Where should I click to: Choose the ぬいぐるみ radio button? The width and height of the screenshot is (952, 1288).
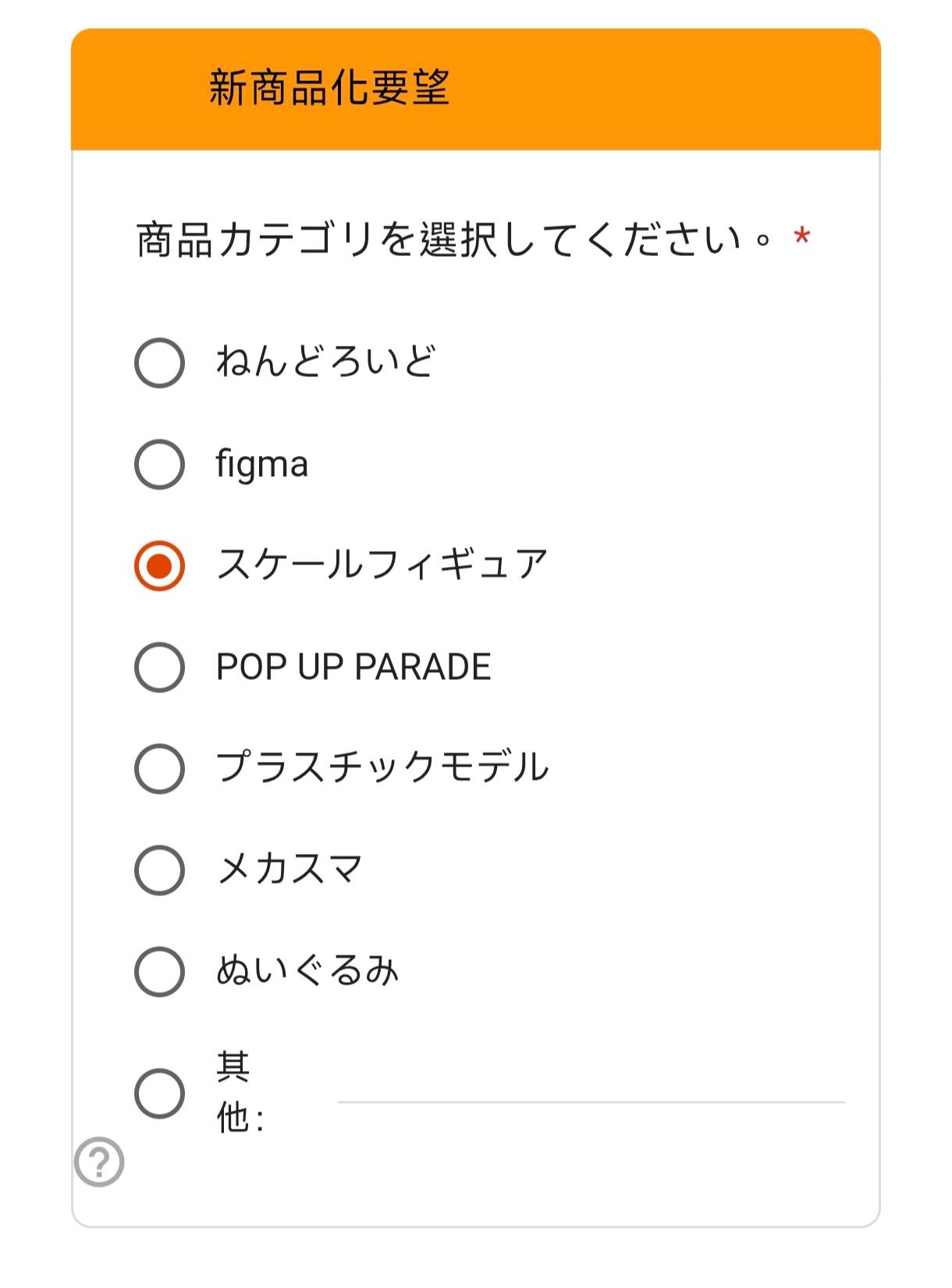tap(159, 972)
